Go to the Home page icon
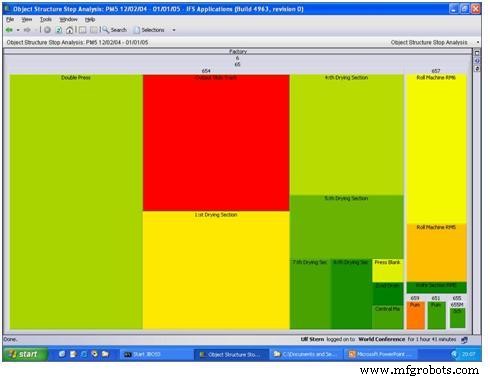This screenshot has width=490, height=380. pos(69,30)
